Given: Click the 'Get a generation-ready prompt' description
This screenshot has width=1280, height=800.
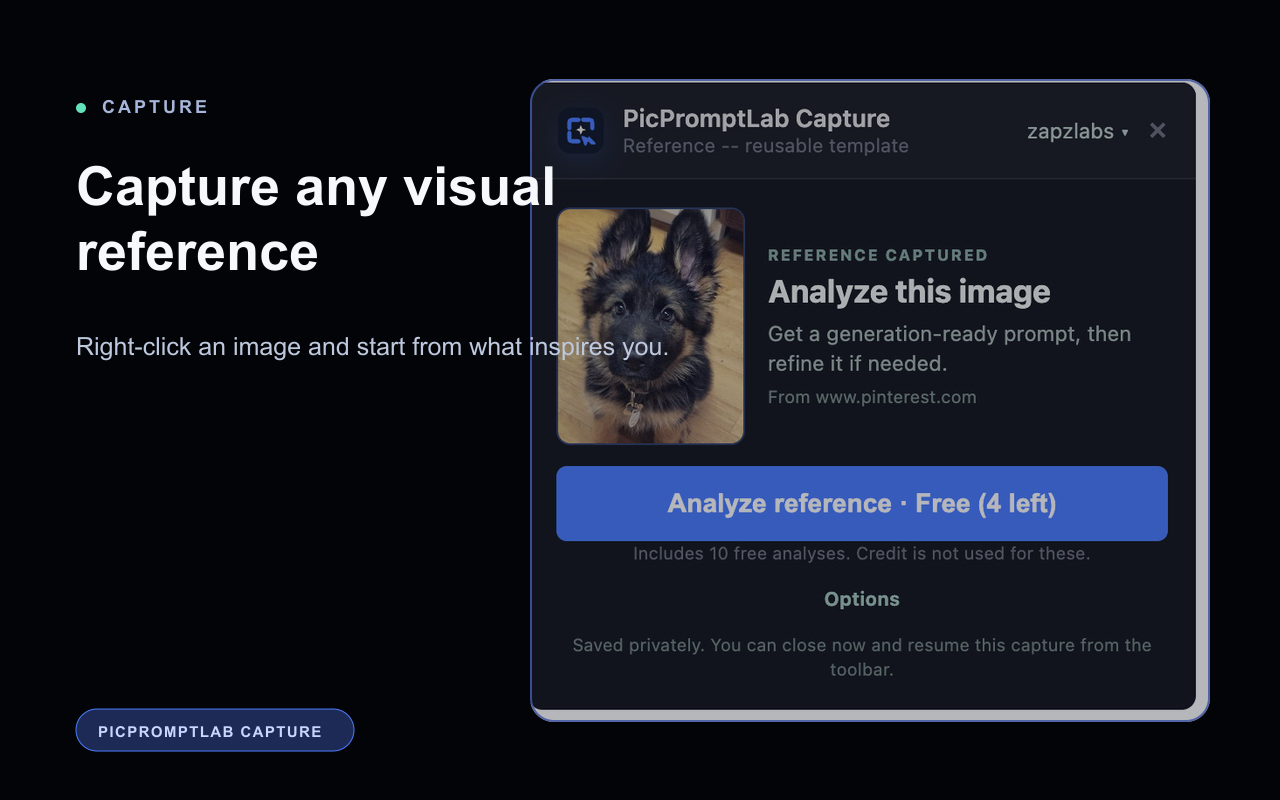Looking at the screenshot, I should pos(949,348).
